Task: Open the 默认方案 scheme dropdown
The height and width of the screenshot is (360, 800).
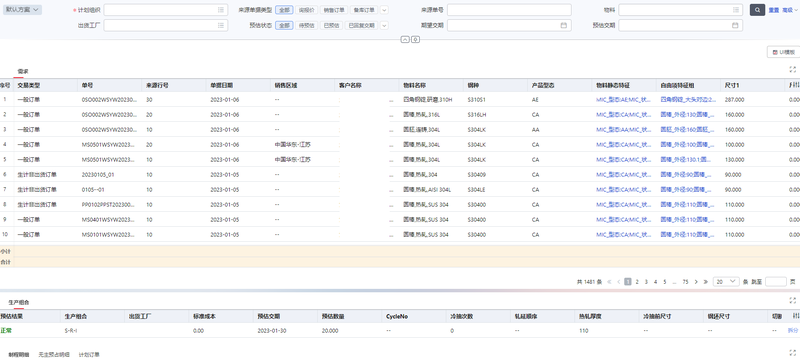Action: pyautogui.click(x=22, y=10)
